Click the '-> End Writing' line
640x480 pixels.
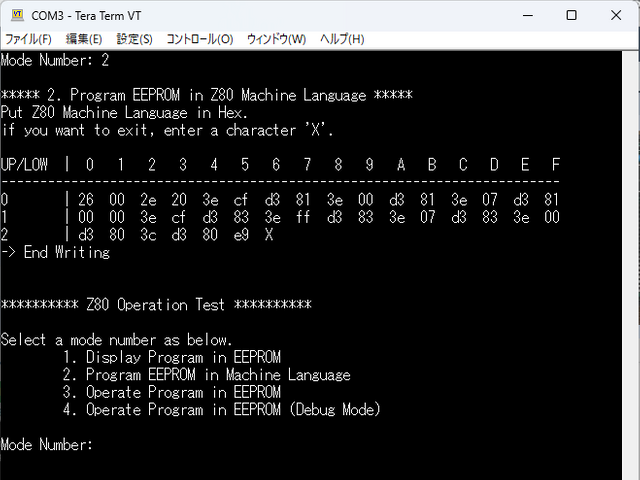[55, 253]
